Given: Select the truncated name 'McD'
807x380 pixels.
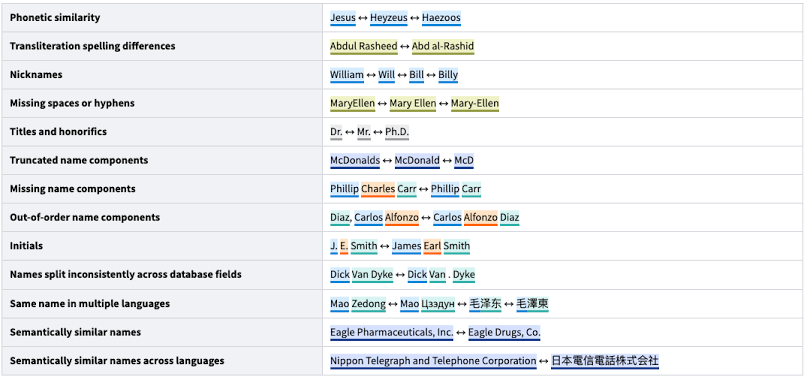Looking at the screenshot, I should (x=464, y=161).
